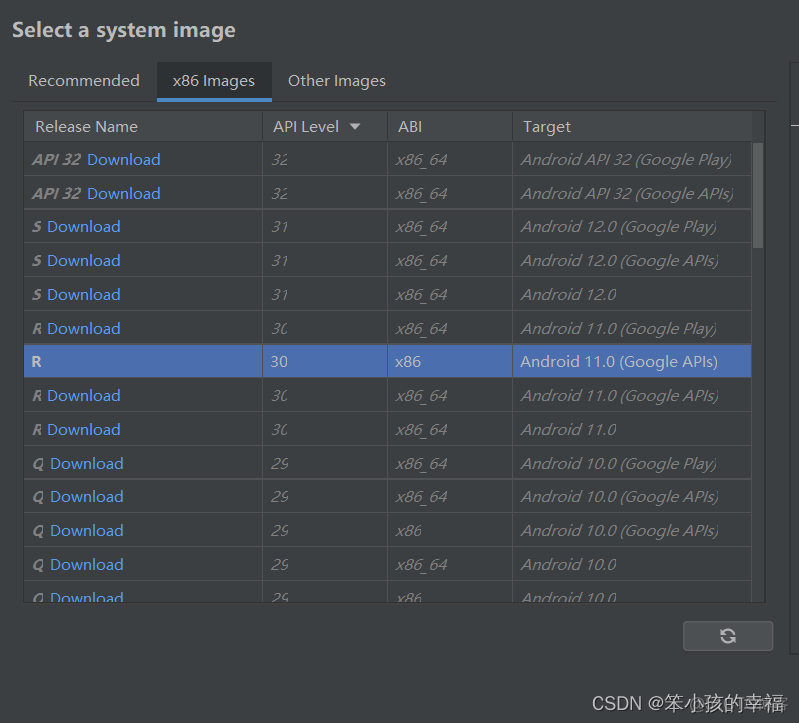Click the refresh icon button below the table
This screenshot has height=723, width=799.
pyautogui.click(x=727, y=636)
